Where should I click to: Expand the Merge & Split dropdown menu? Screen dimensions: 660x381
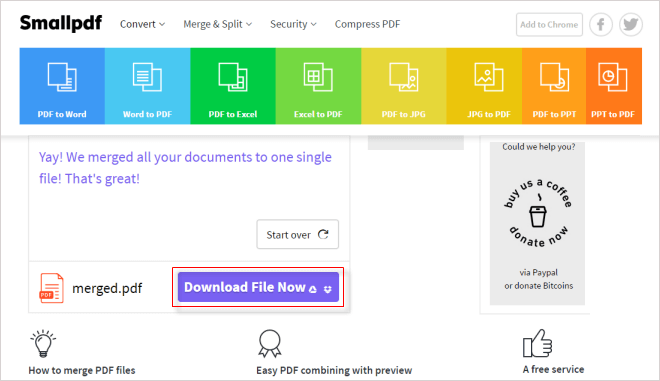point(218,24)
